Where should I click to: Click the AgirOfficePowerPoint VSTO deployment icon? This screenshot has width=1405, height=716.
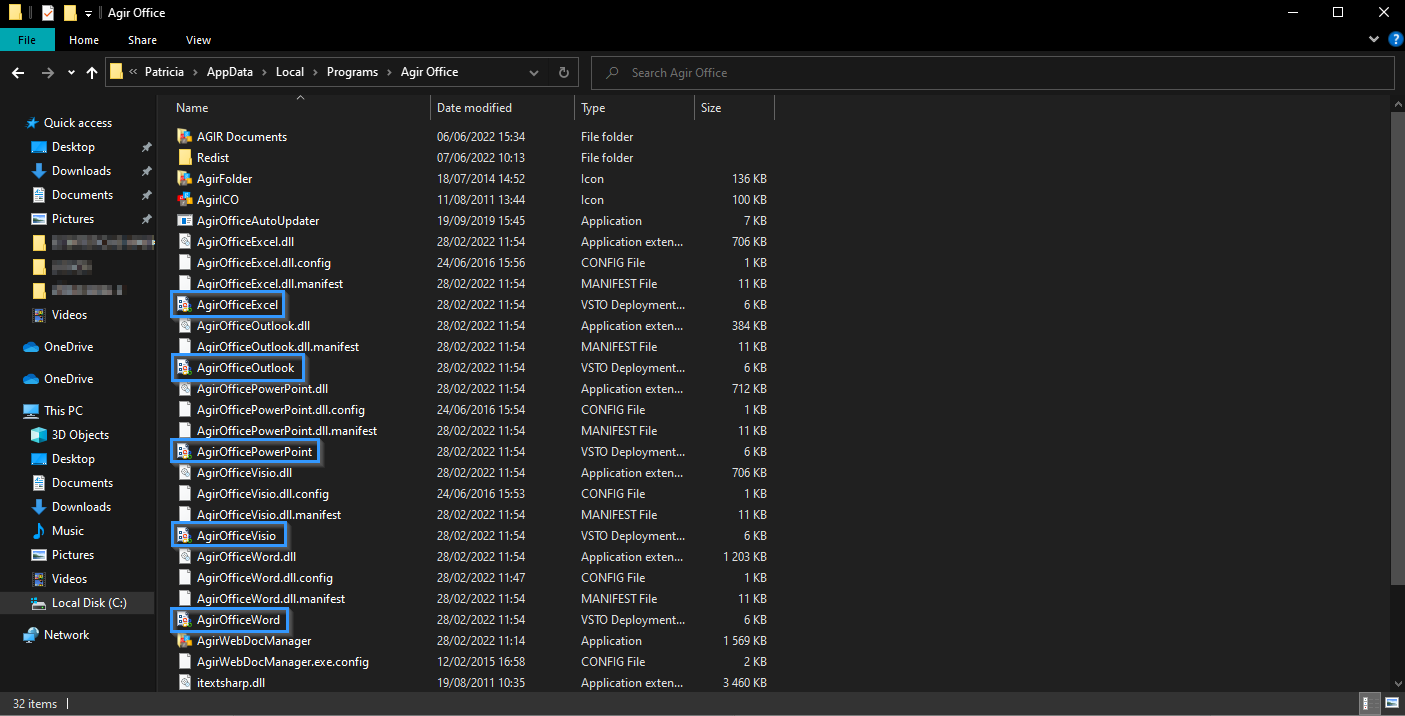[x=184, y=452]
